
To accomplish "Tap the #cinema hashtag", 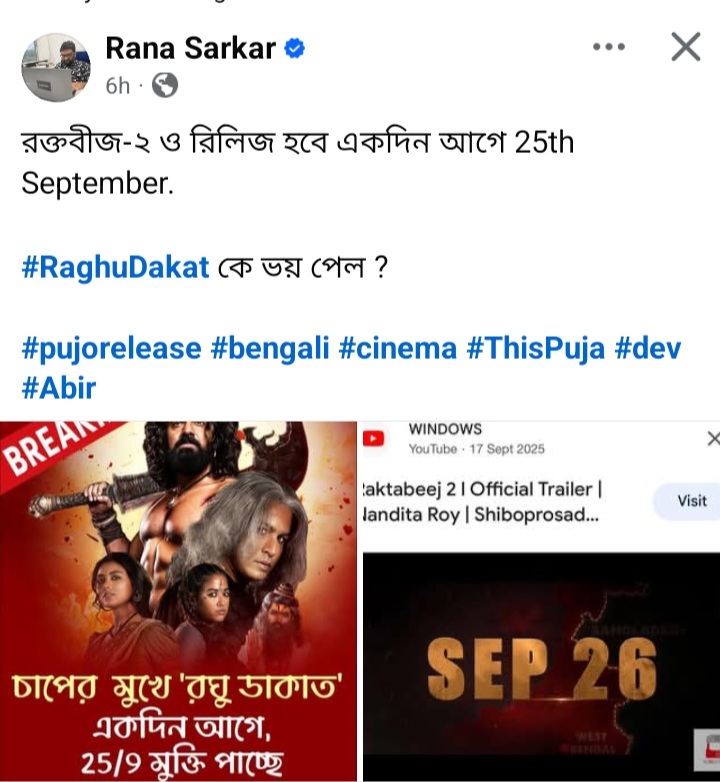I will pyautogui.click(x=397, y=349).
